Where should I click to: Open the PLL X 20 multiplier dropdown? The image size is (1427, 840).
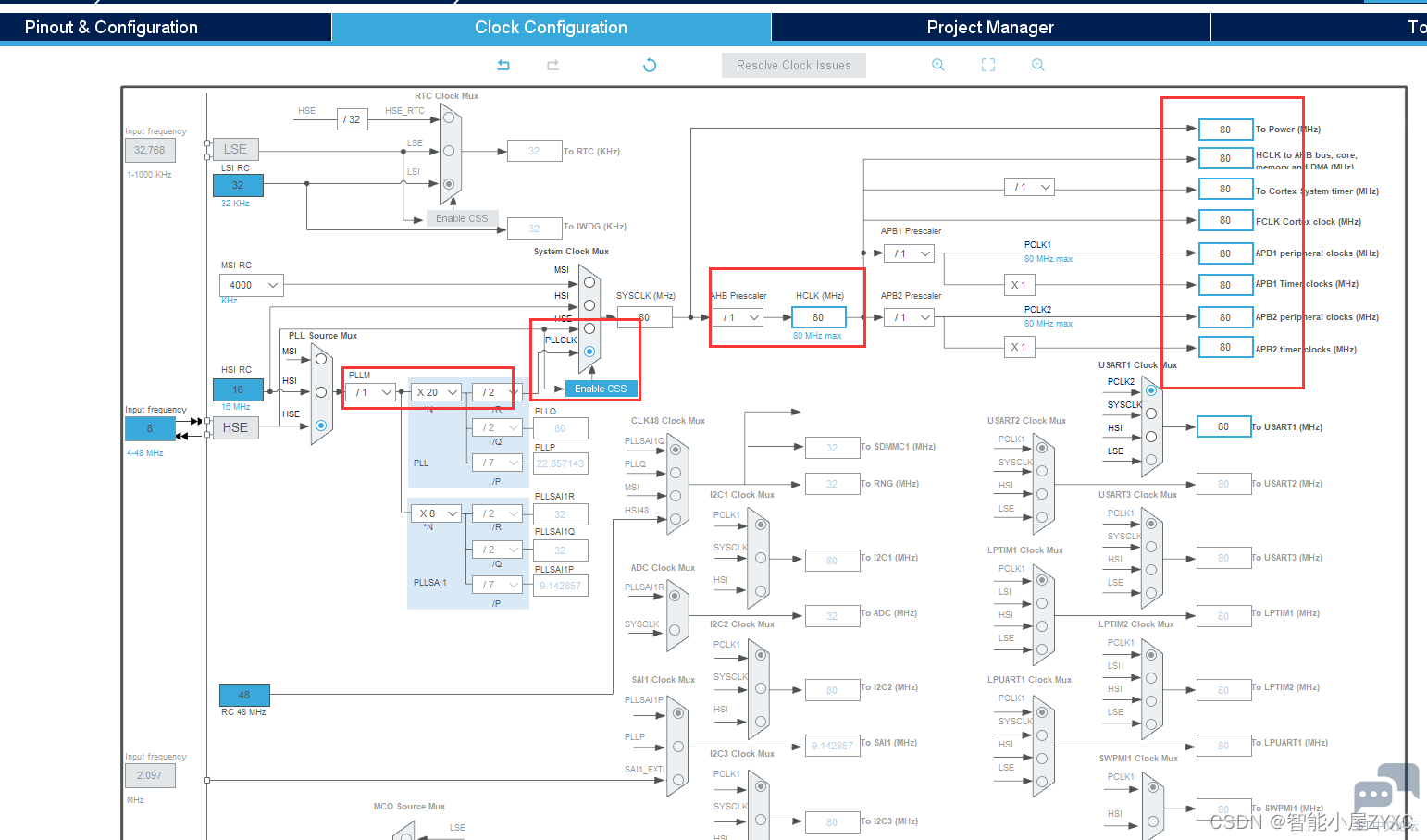pyautogui.click(x=437, y=392)
